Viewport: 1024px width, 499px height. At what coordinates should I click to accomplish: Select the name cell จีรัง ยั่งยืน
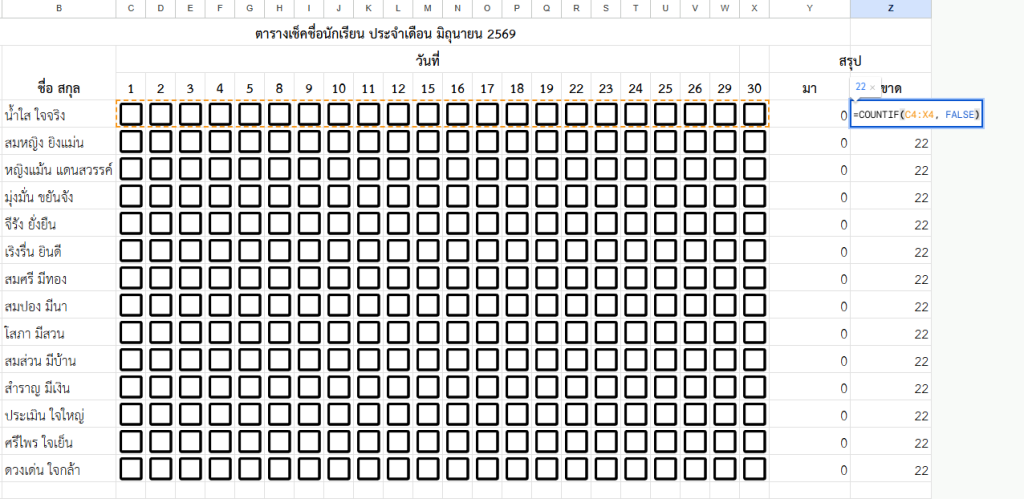coord(59,225)
